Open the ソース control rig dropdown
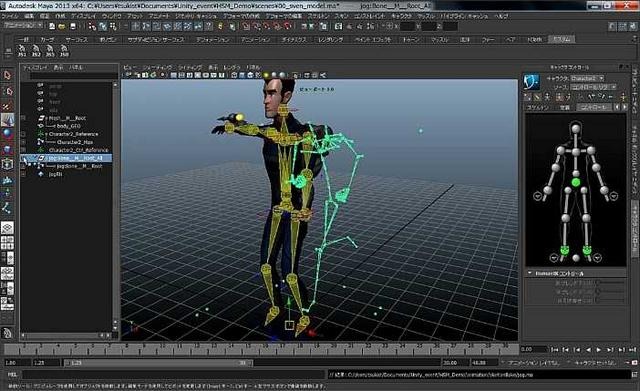Screen dimensions: 640x391 (593, 87)
